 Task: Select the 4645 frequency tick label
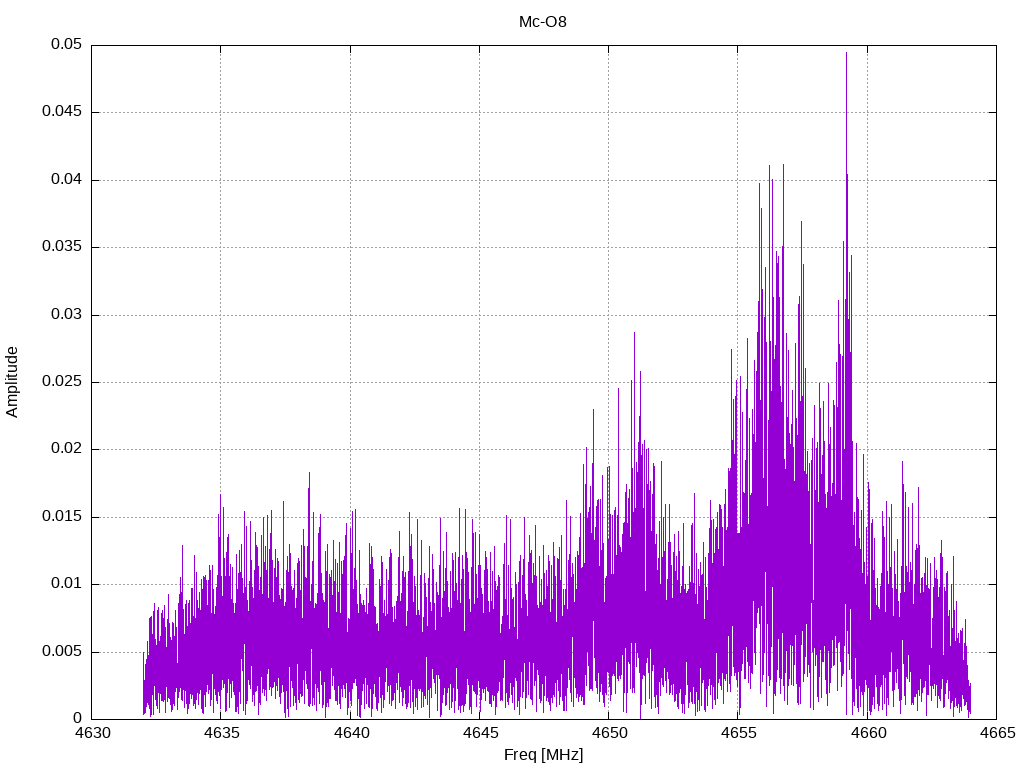[x=479, y=734]
